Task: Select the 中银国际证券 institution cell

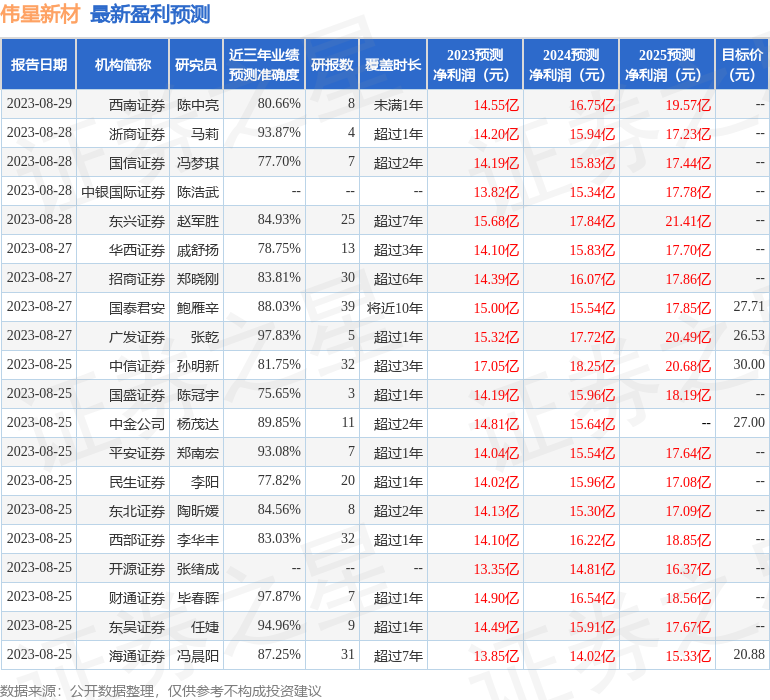Action: tap(123, 192)
